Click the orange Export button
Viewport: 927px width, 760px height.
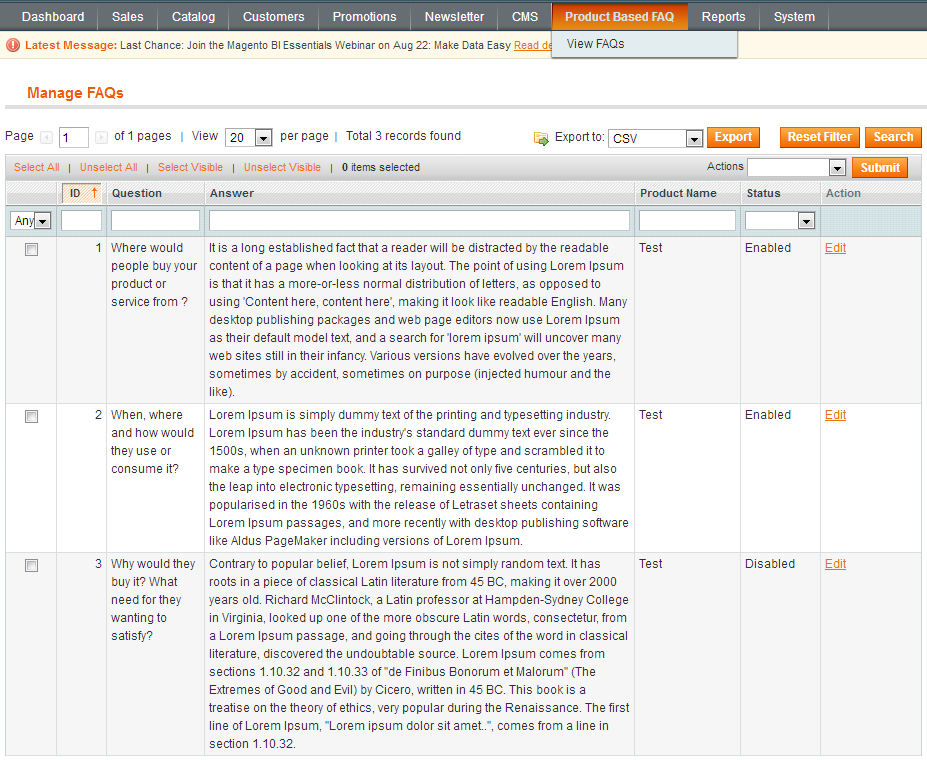pyautogui.click(x=733, y=137)
